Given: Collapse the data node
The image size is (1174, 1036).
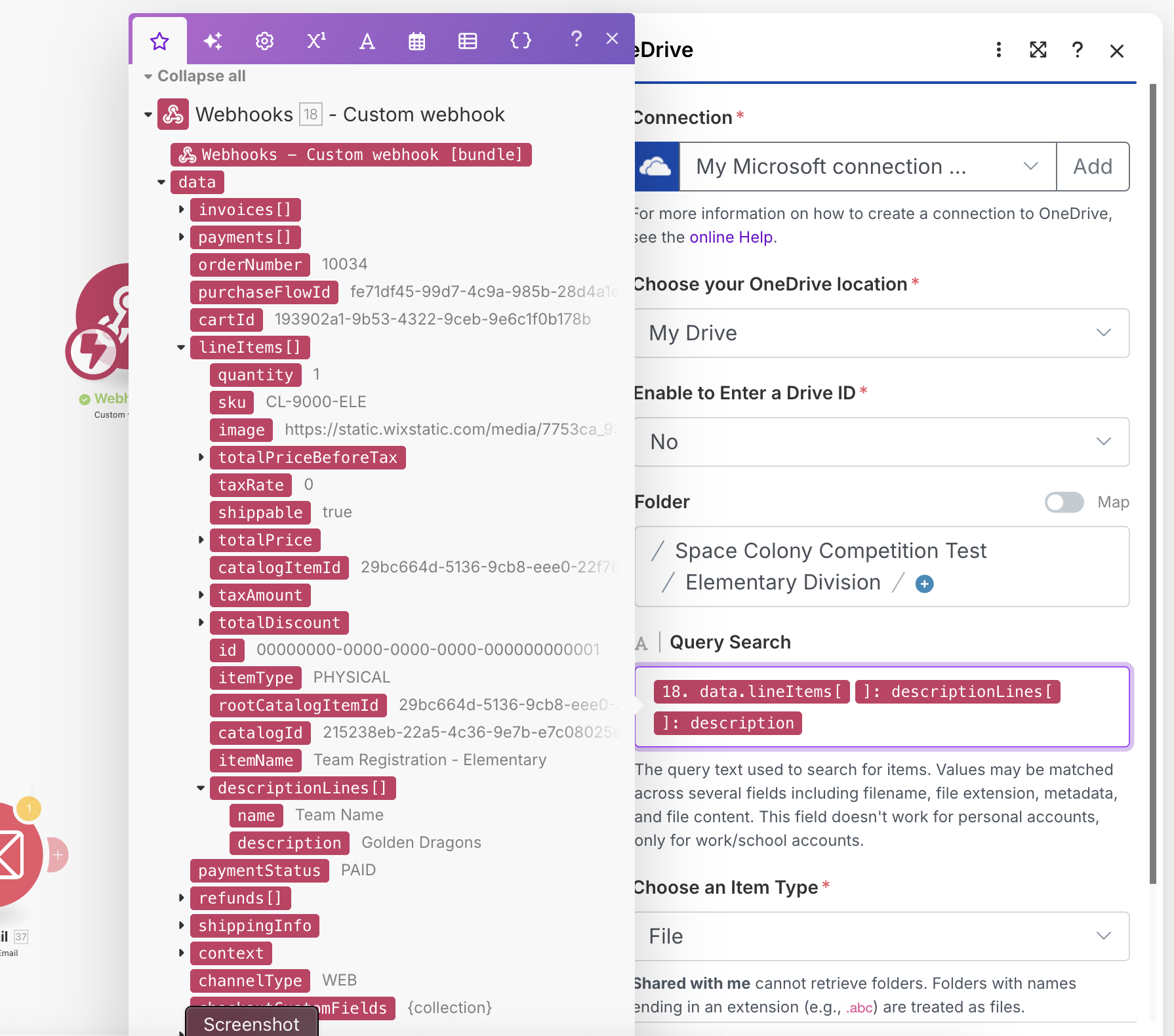Looking at the screenshot, I should coord(161,182).
